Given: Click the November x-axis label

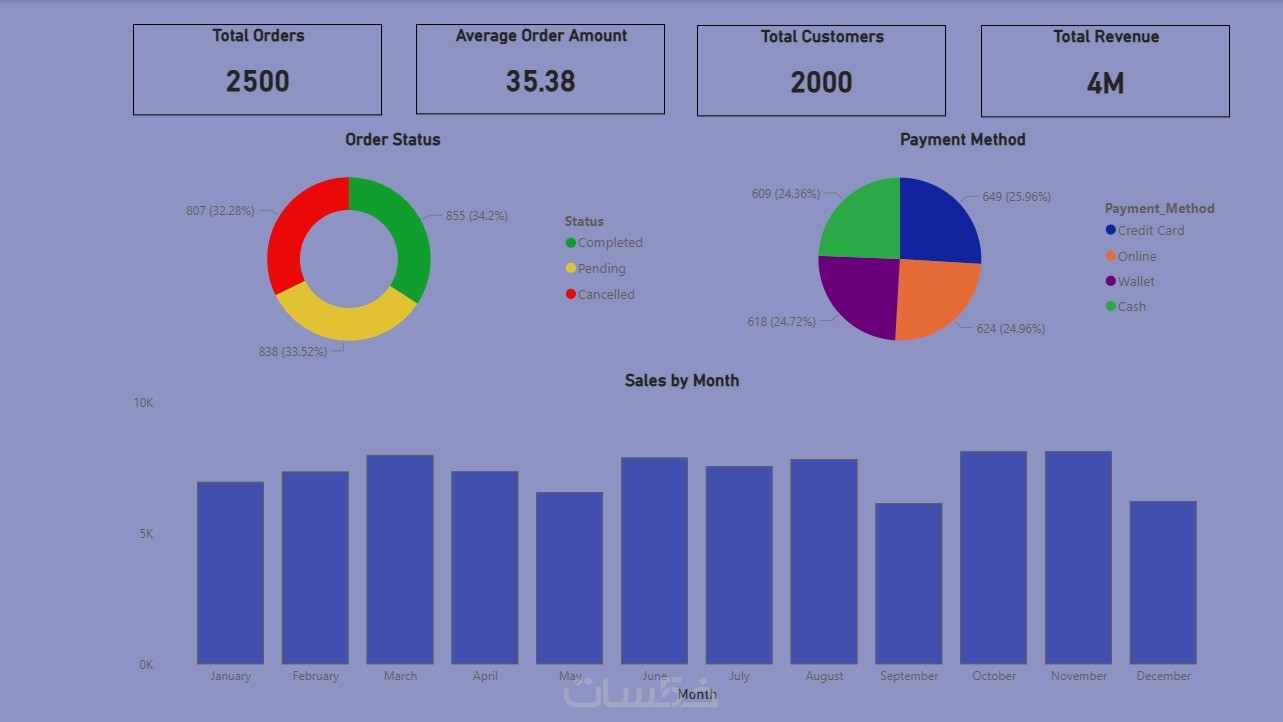Looking at the screenshot, I should pos(1079,676).
